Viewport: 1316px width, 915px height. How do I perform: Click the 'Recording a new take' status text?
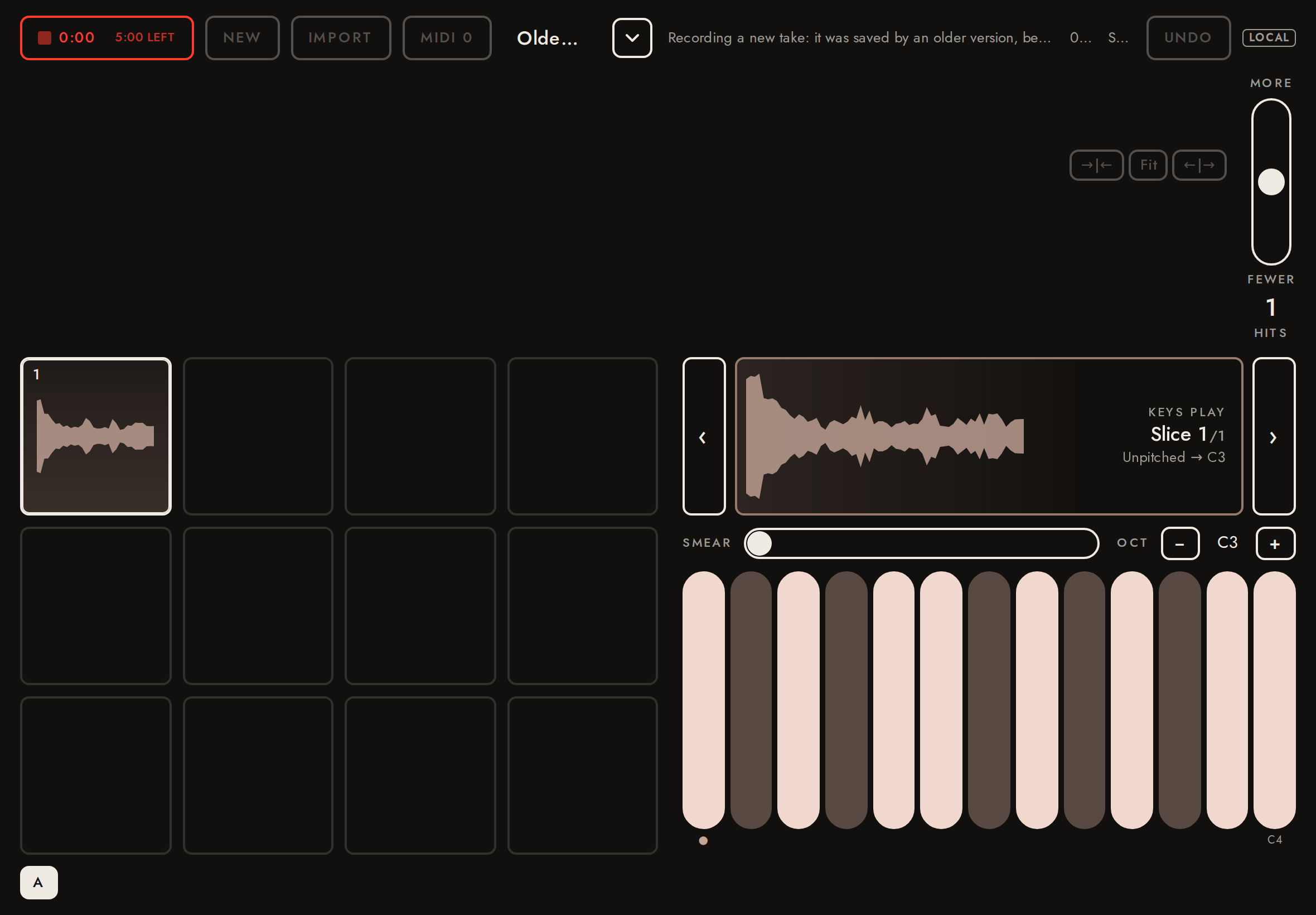(859, 38)
